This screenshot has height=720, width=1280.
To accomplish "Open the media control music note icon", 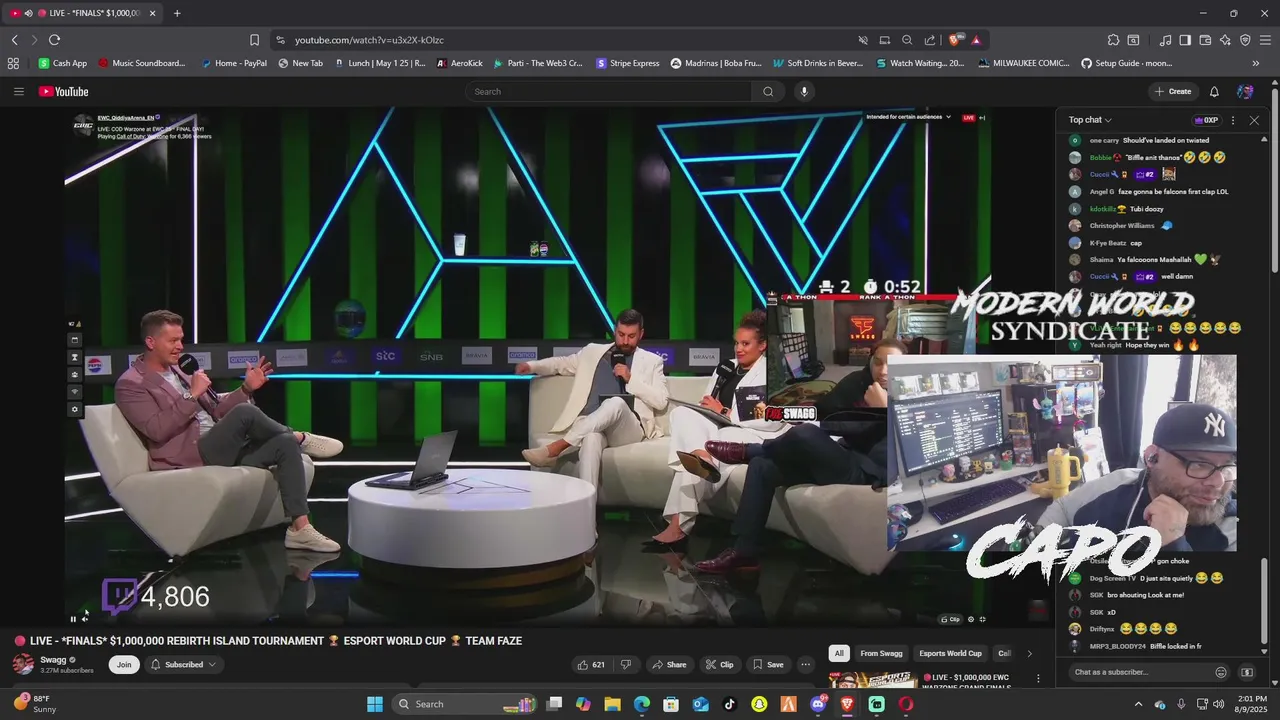I will 1165,40.
